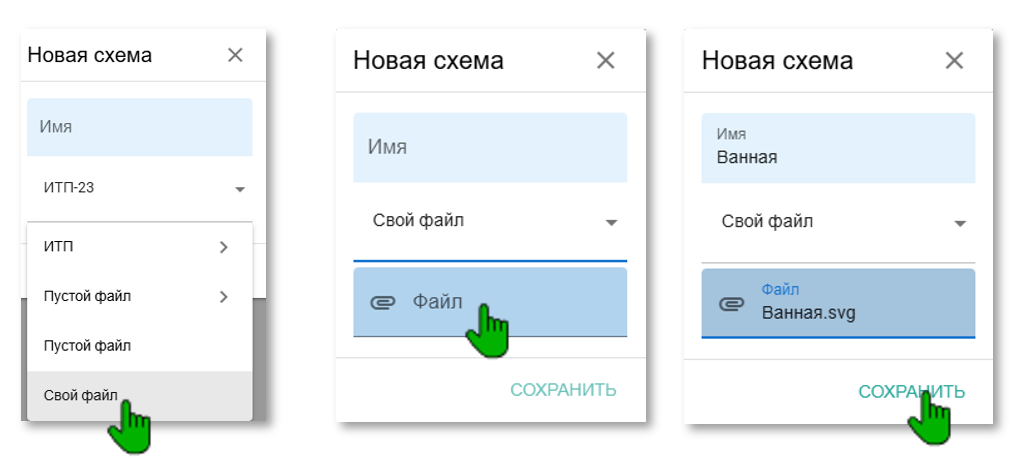Viewport: 1031px width, 474px height.
Task: Click the paperclip icon beside empty Файл field
Action: (x=382, y=301)
